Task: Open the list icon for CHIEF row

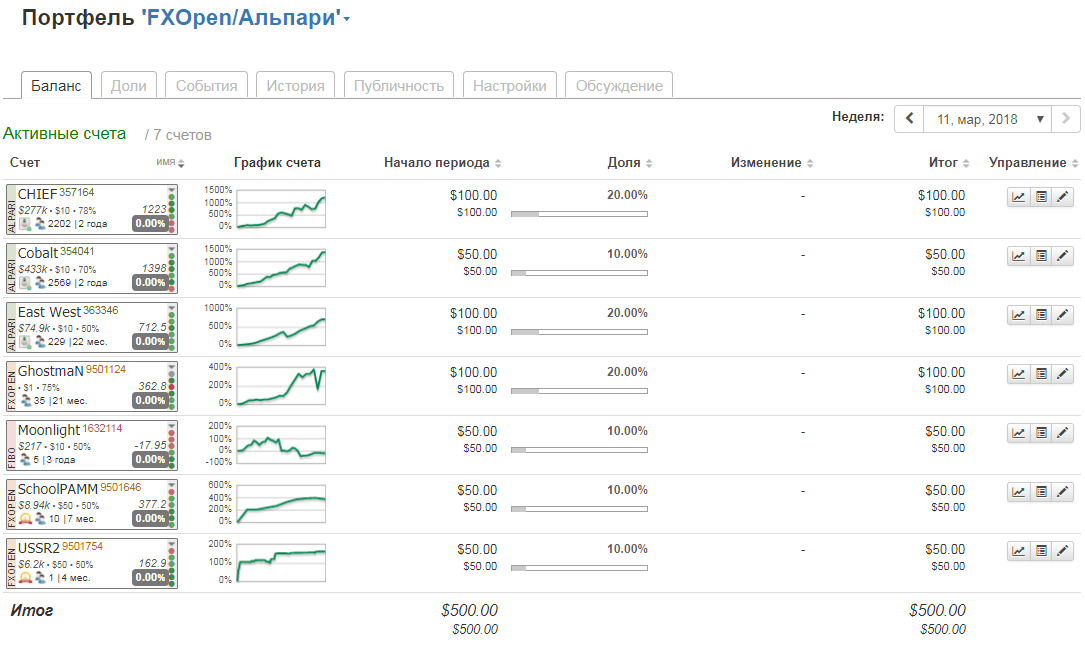Action: pos(1041,197)
